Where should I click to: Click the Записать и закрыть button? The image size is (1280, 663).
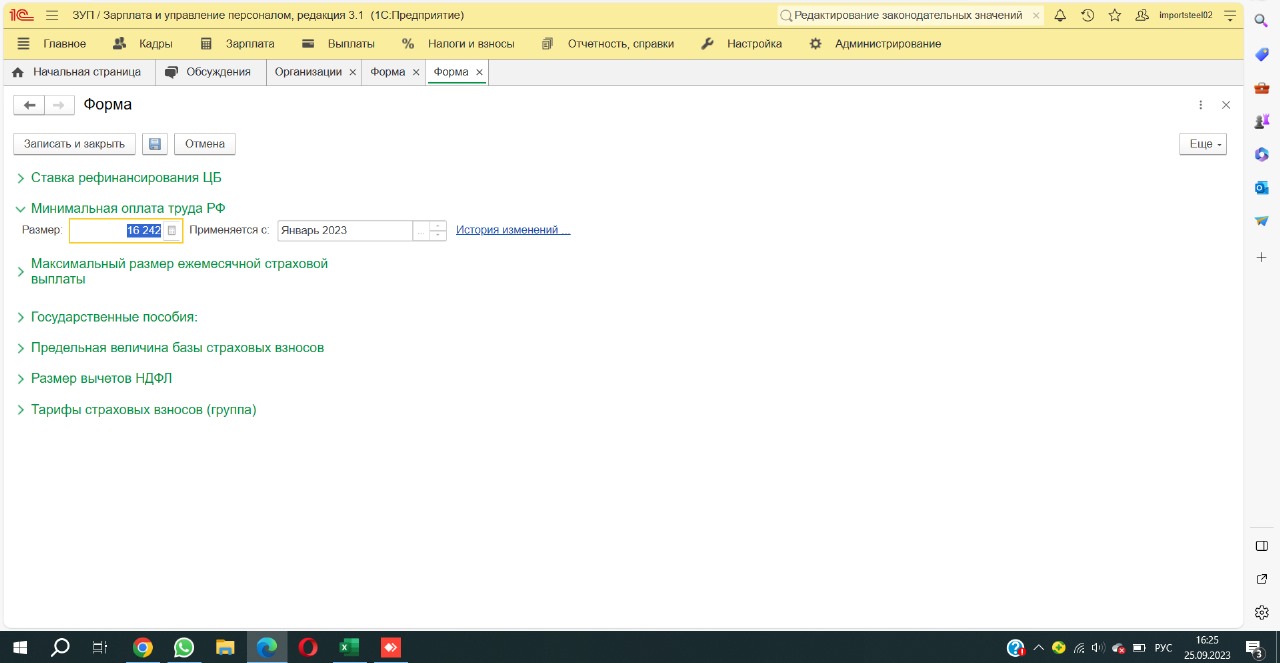click(74, 144)
